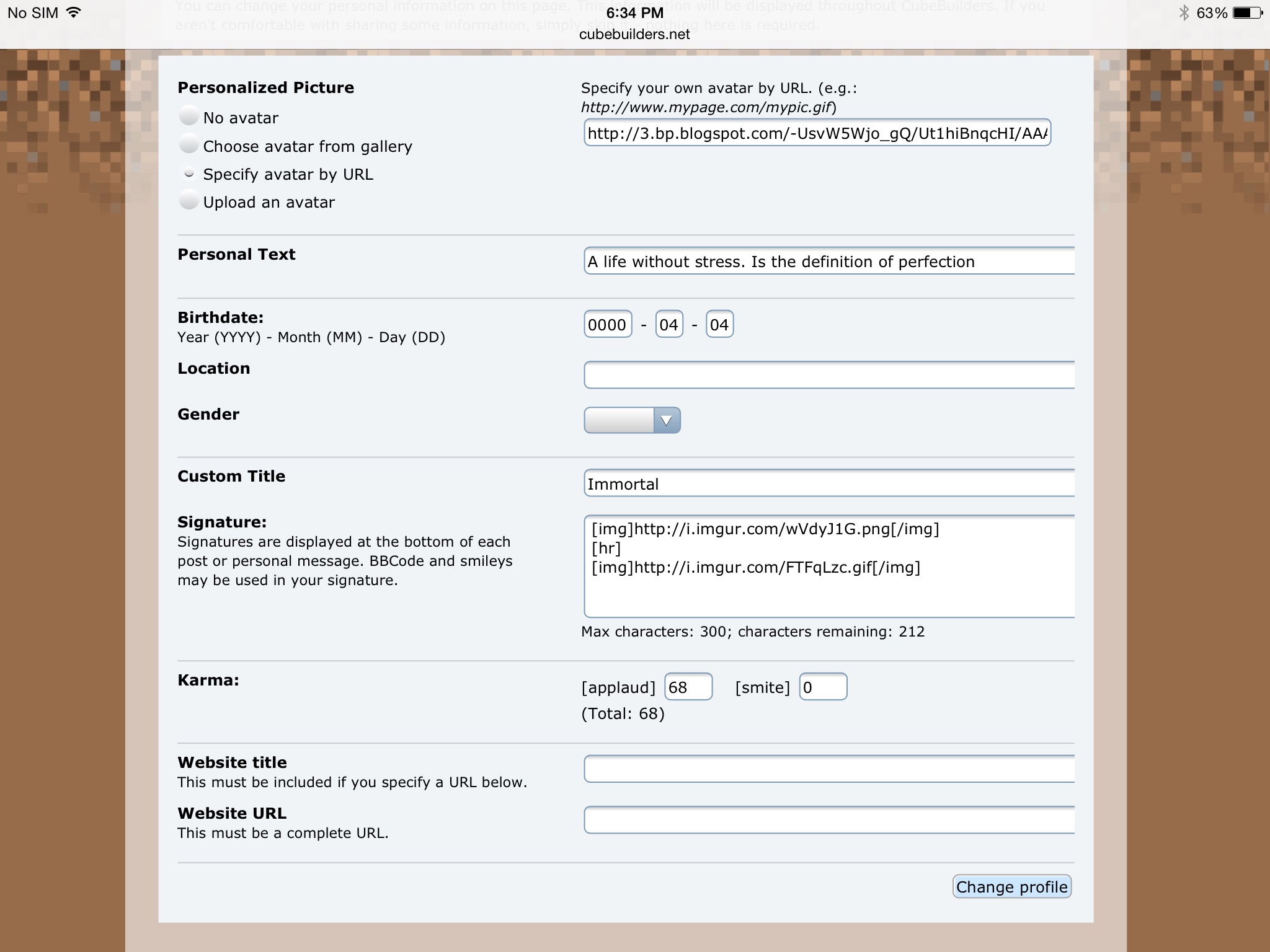Edit the Custom Title field
The width and height of the screenshot is (1270, 952).
click(x=828, y=483)
